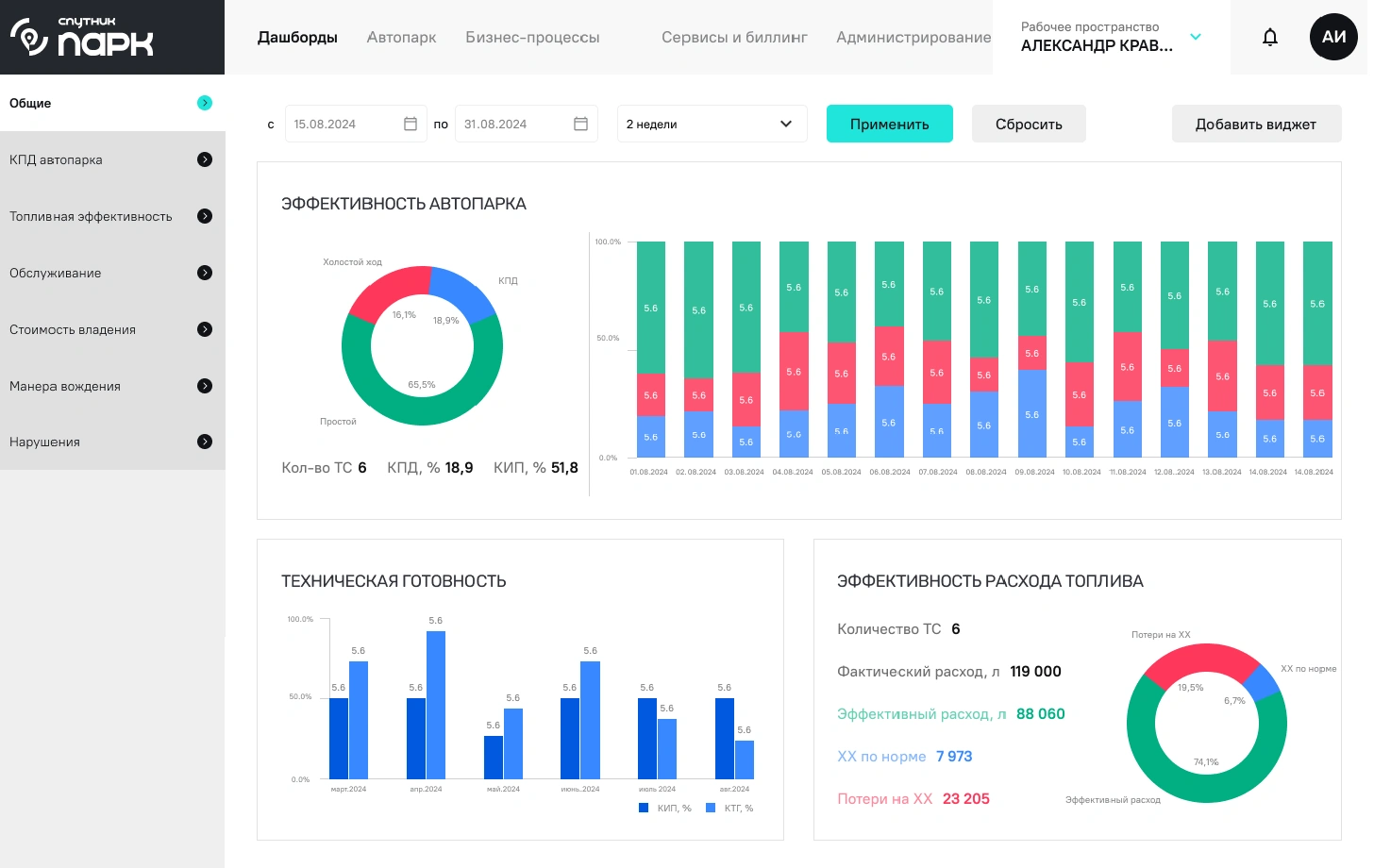Click arrow icon next to КПД автопарка
The image size is (1374, 868).
(205, 159)
